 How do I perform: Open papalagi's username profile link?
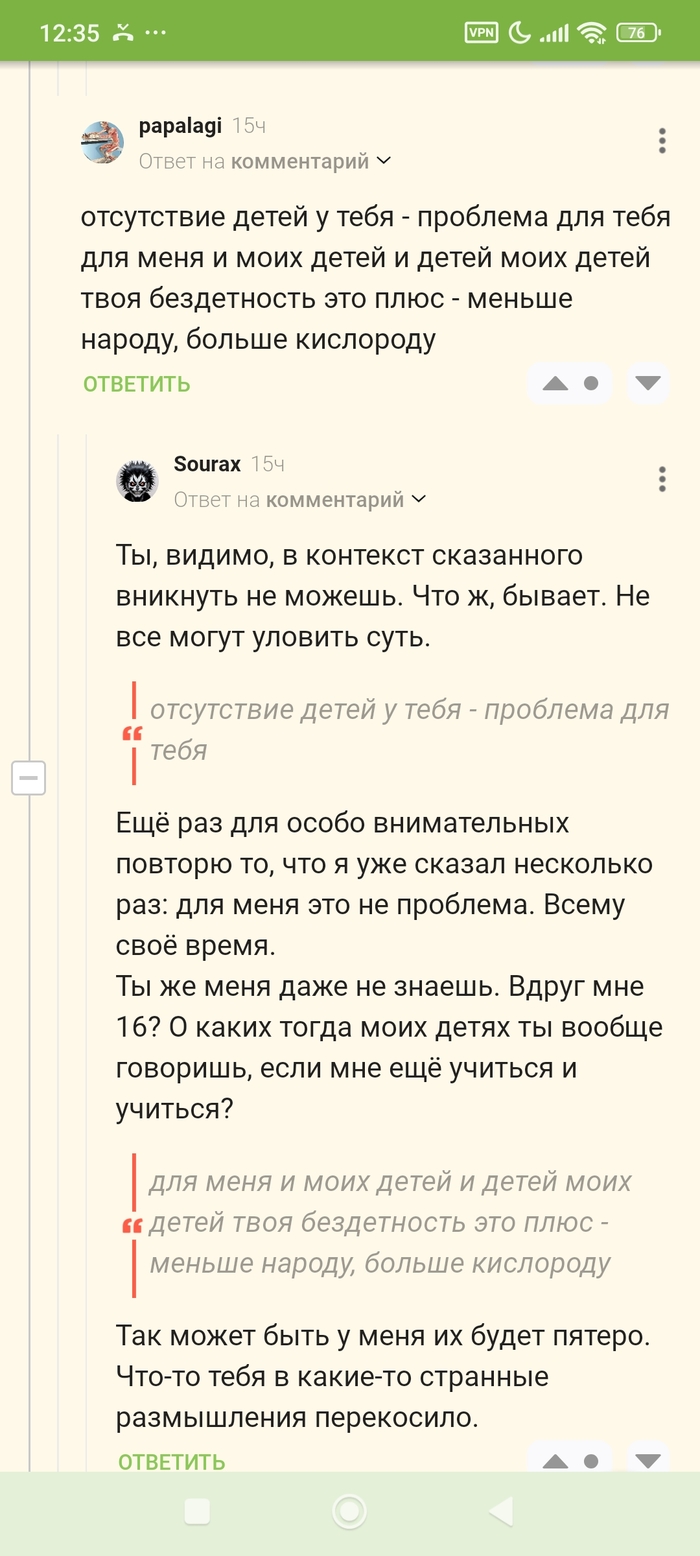point(180,126)
